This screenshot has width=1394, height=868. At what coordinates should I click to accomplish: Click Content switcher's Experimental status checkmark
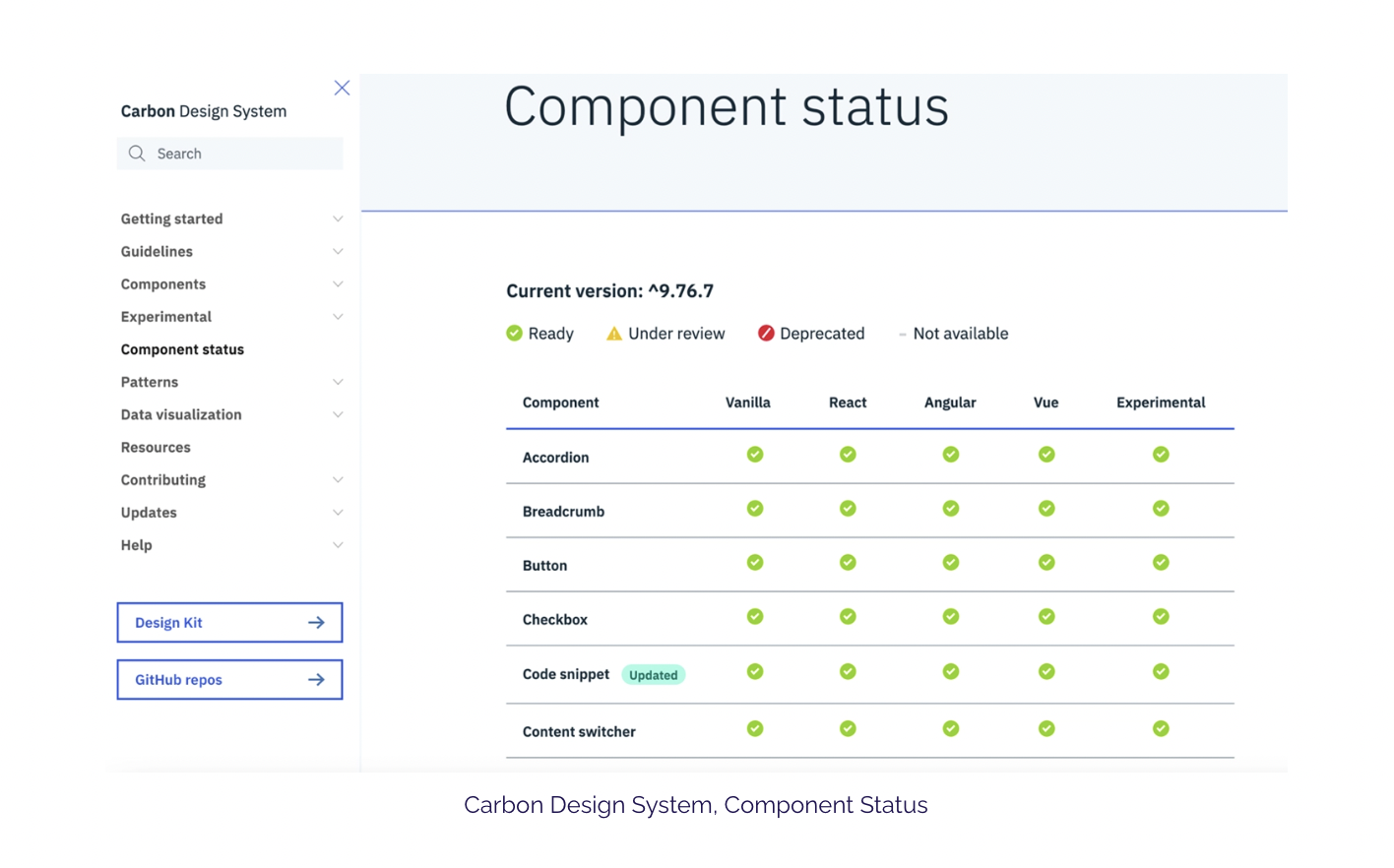pyautogui.click(x=1161, y=729)
